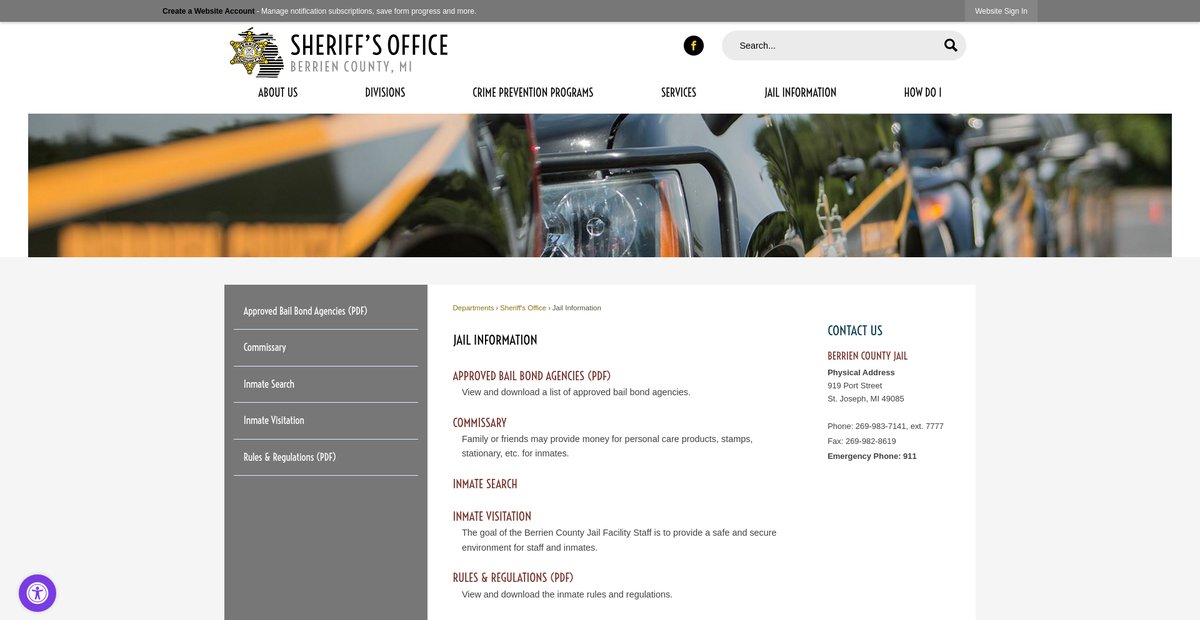Click the patrol car banner image
The height and width of the screenshot is (620, 1200).
[x=600, y=185]
